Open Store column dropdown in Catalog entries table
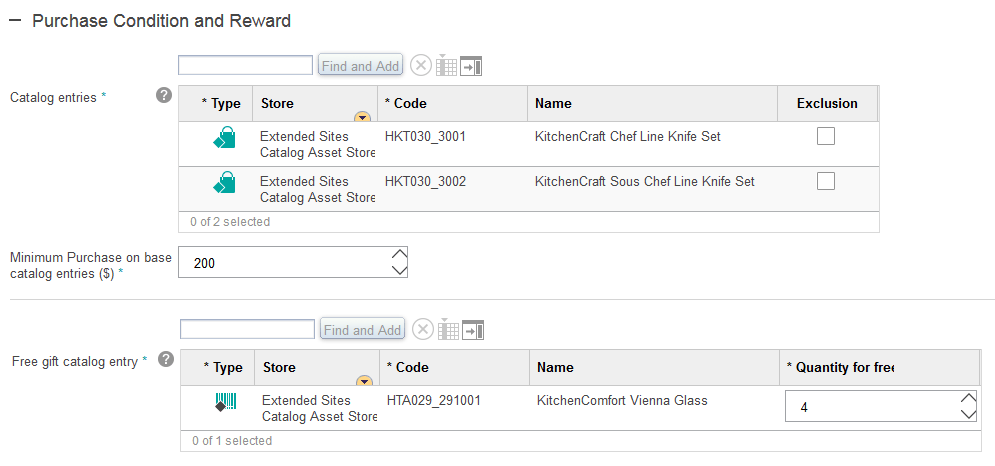The image size is (995, 466). click(x=362, y=117)
